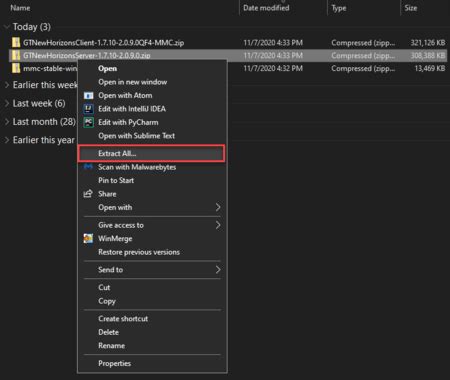Click the Share icon
The width and height of the screenshot is (450, 380).
click(88, 194)
